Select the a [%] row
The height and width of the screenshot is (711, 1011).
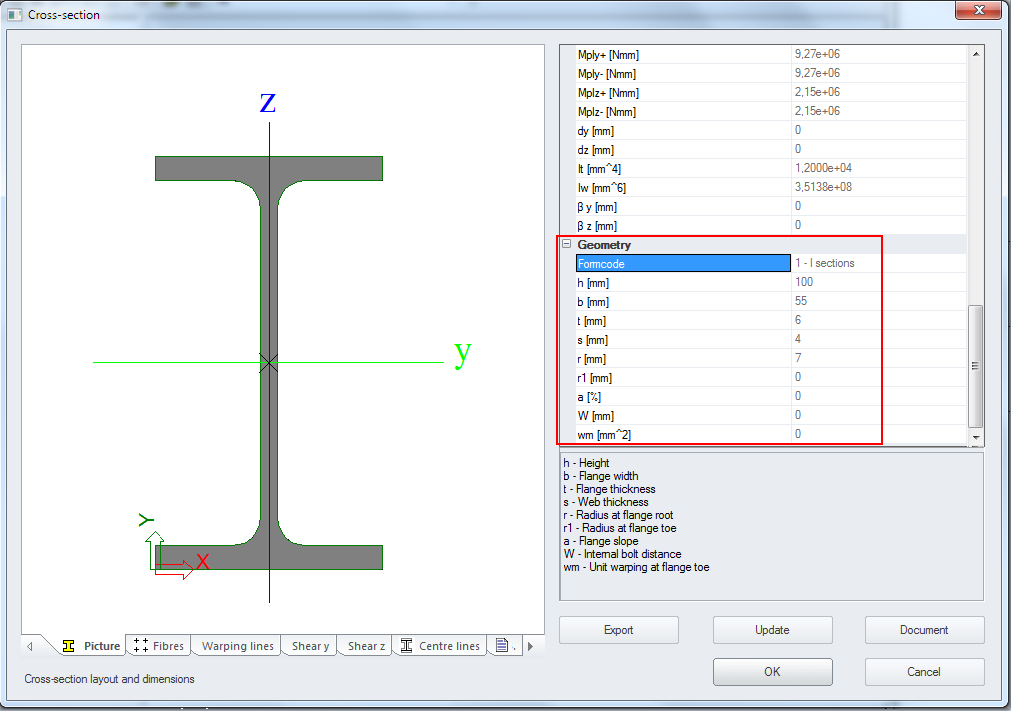771,396
